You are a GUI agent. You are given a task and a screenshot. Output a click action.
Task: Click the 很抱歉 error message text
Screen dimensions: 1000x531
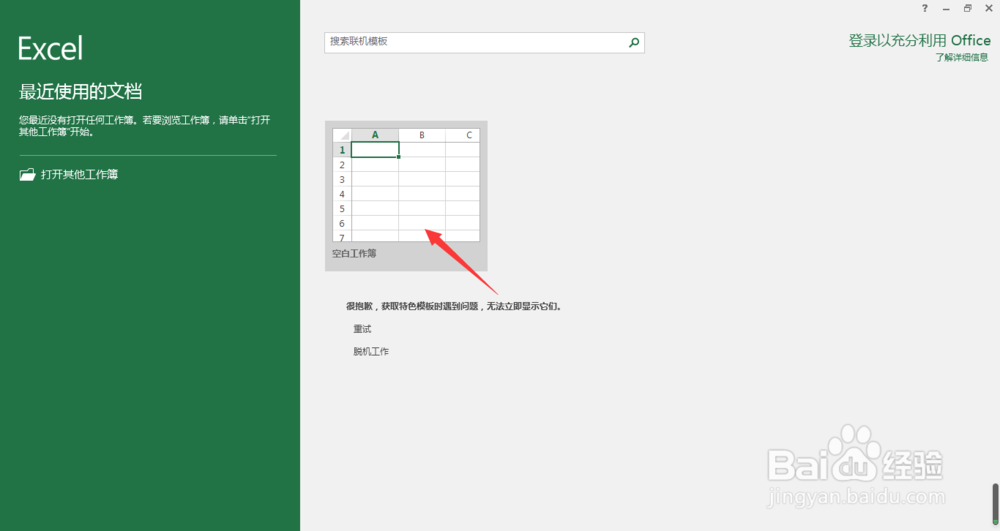coord(454,306)
